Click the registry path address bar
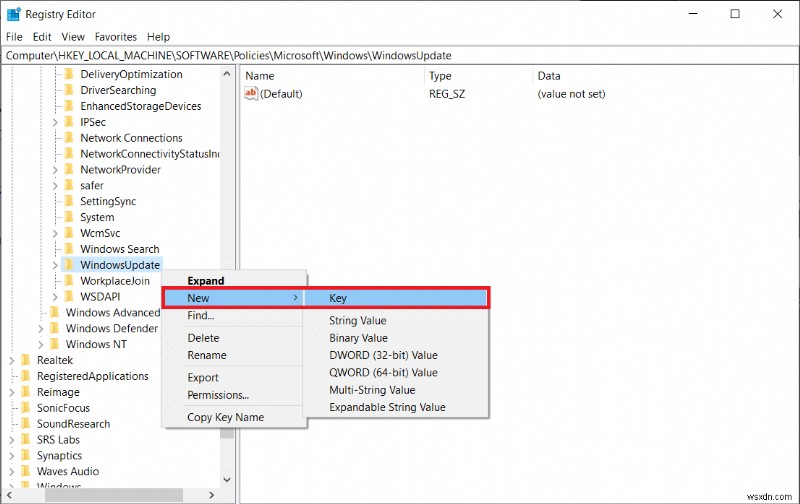The image size is (800, 504). pos(399,55)
